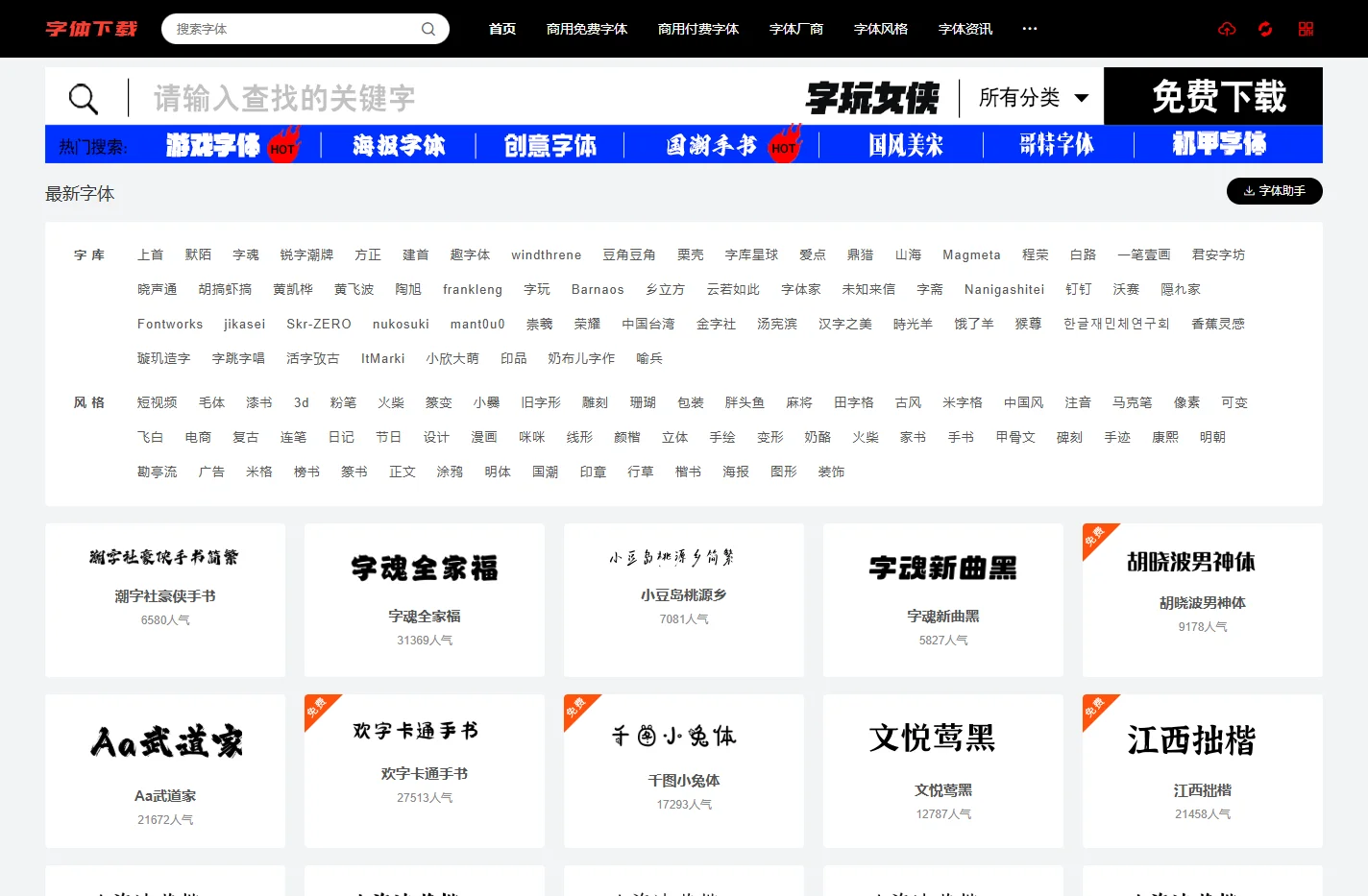This screenshot has width=1368, height=896.
Task: Open the 文悦莺黑 font card
Action: [x=943, y=771]
